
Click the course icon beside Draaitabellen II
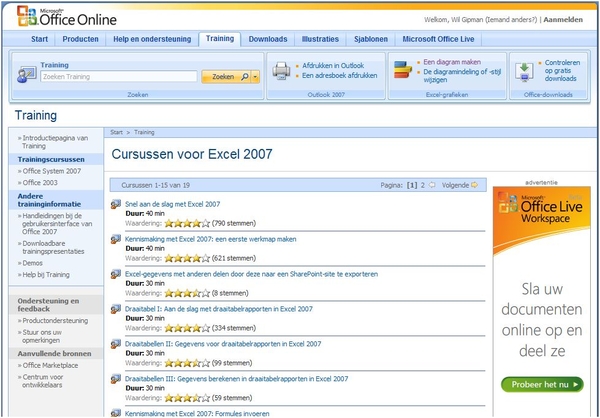pos(116,344)
